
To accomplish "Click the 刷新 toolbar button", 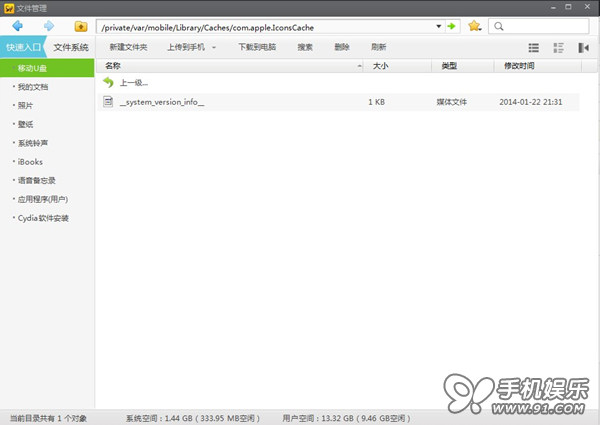I will click(x=378, y=47).
